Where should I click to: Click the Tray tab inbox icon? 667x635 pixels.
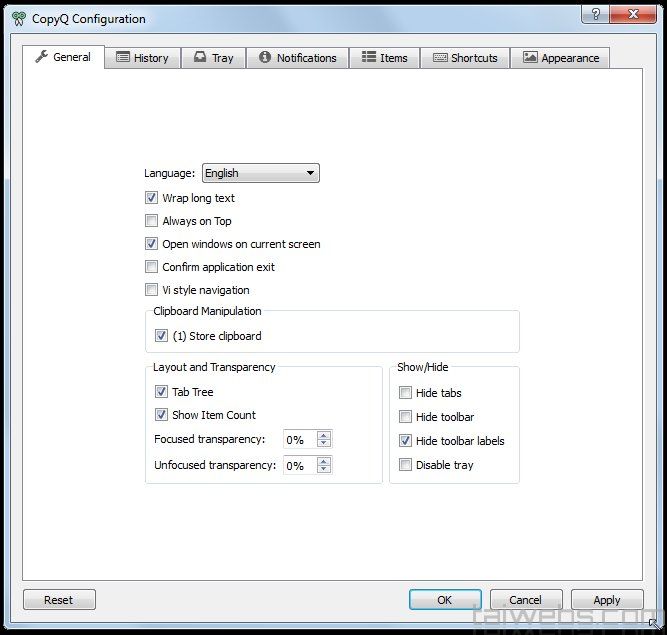(x=201, y=58)
